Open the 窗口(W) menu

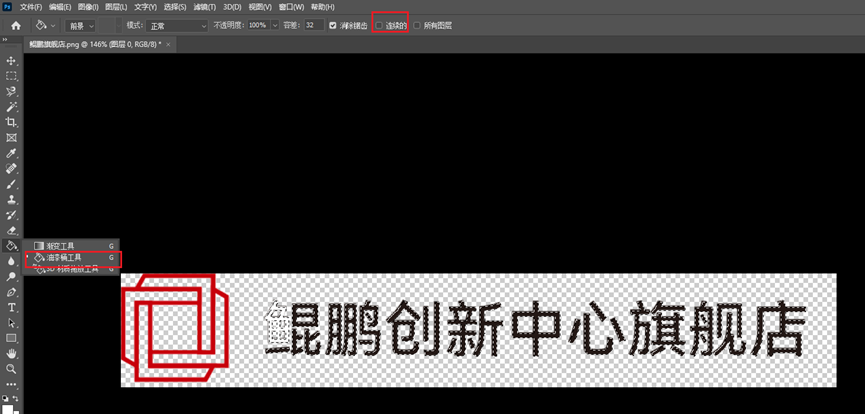click(291, 7)
